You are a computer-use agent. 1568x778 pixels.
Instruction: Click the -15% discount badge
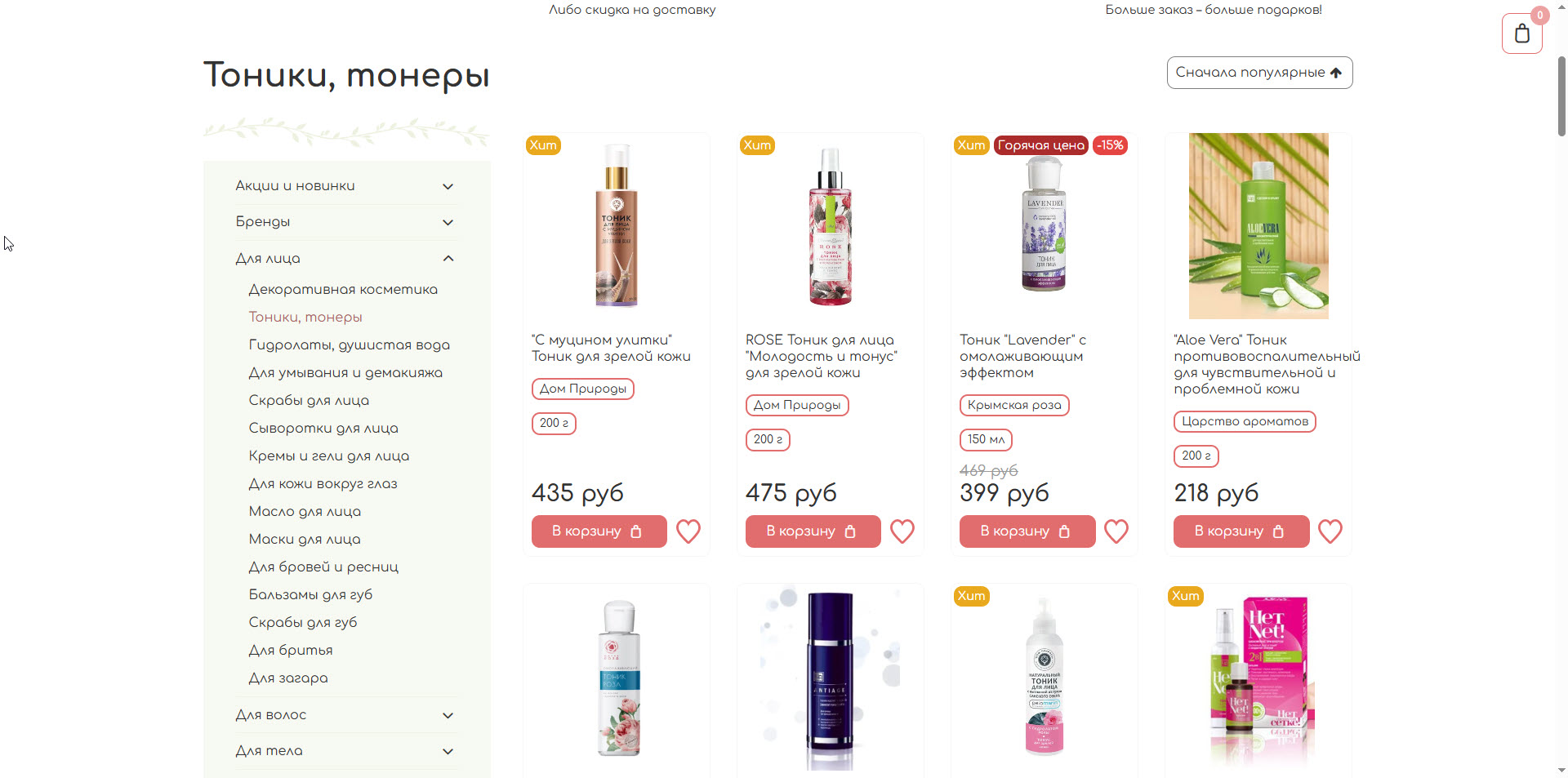point(1110,145)
